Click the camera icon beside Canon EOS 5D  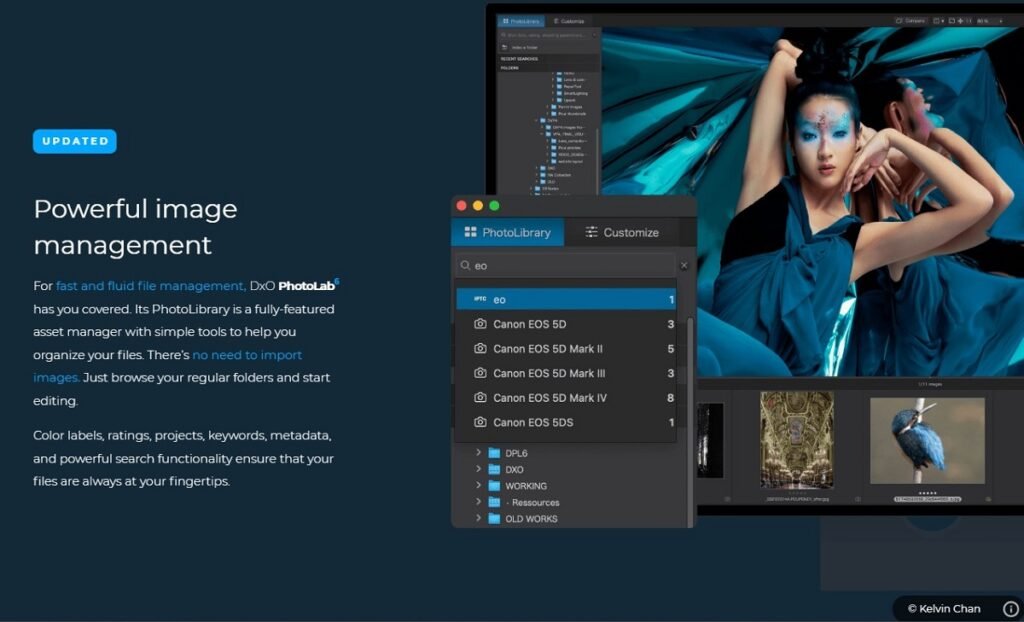(480, 324)
